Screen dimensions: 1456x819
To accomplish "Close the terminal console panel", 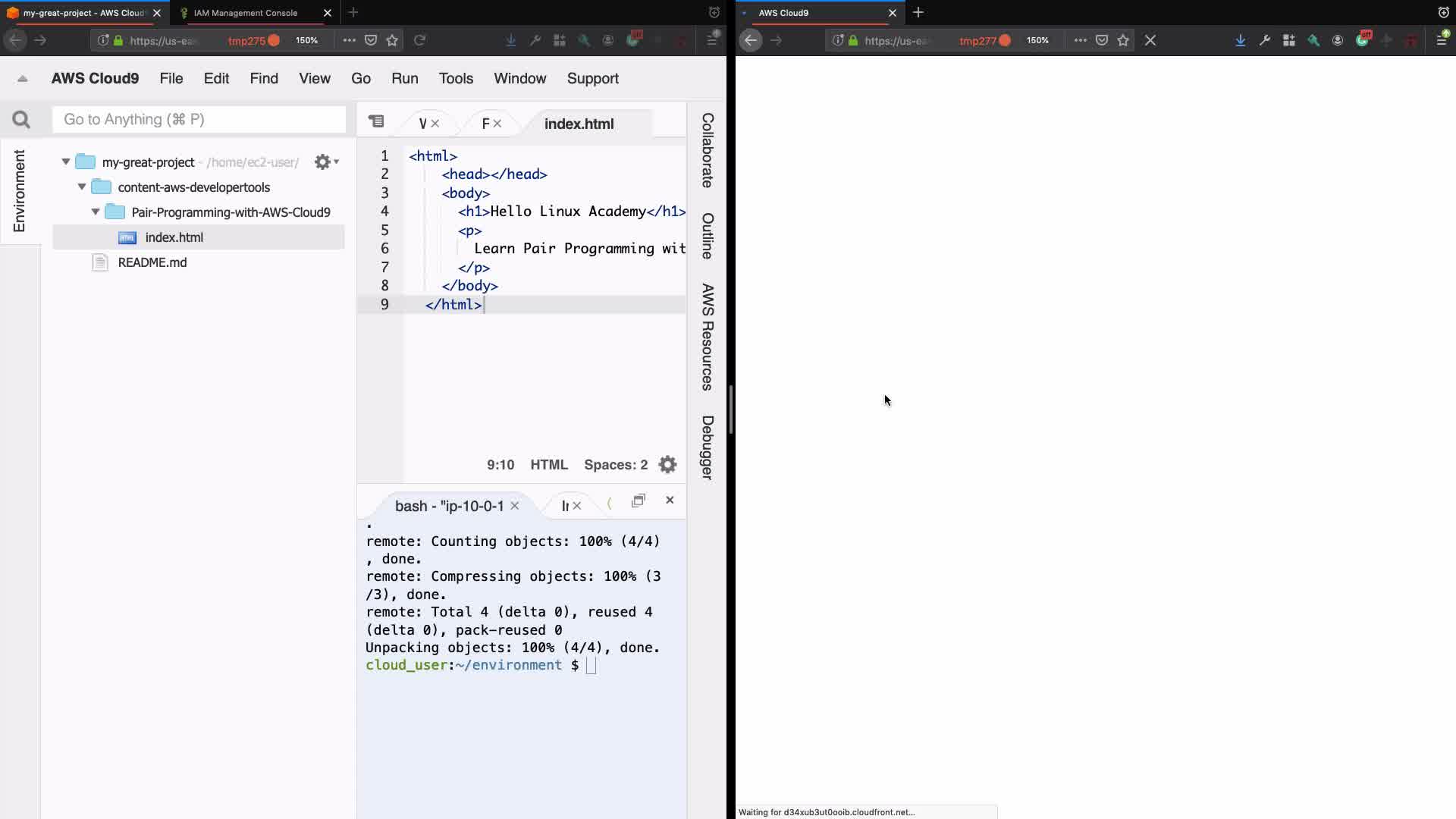I will [x=670, y=500].
